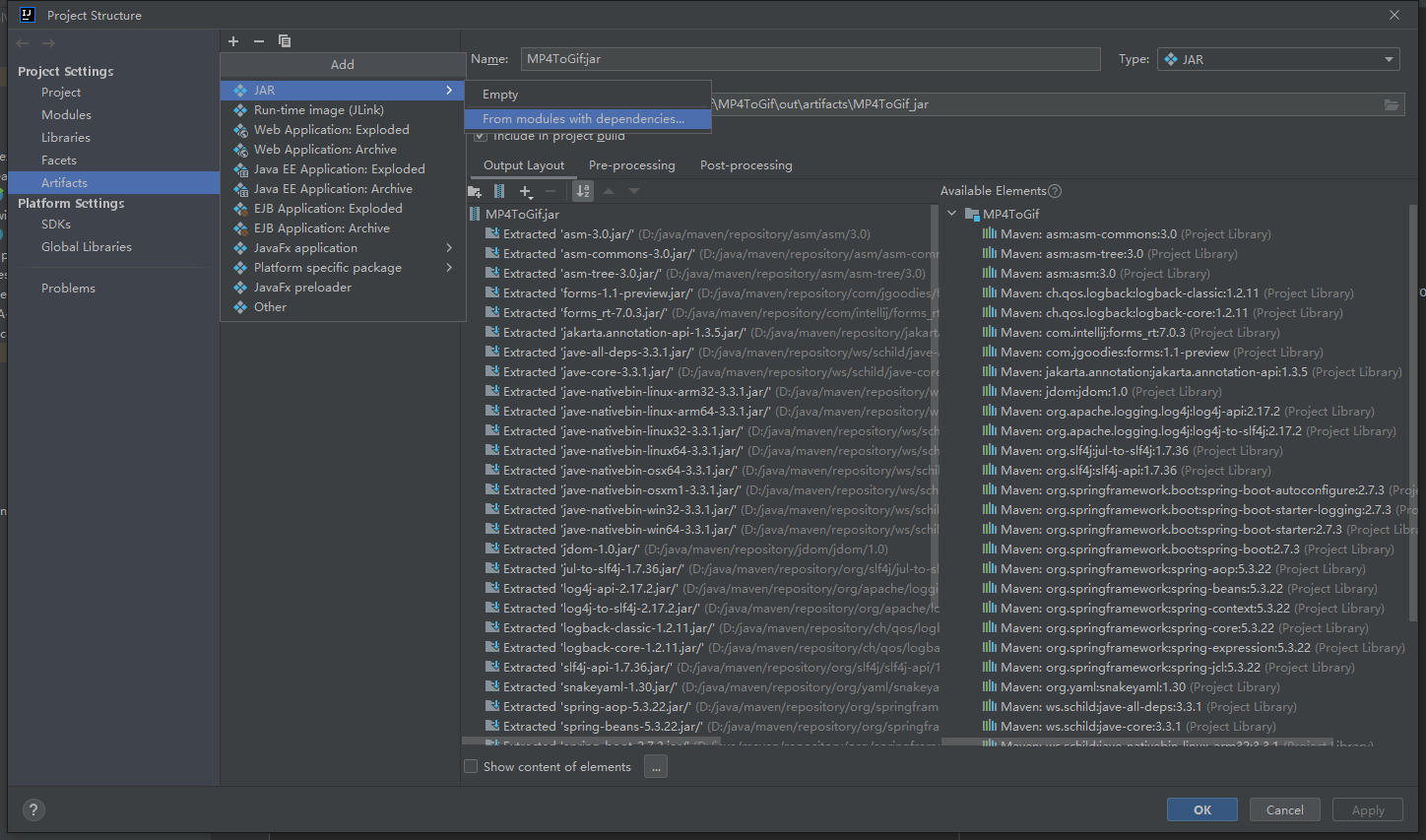
Task: Collapse the MP4ToGif available elements node
Action: pos(951,214)
